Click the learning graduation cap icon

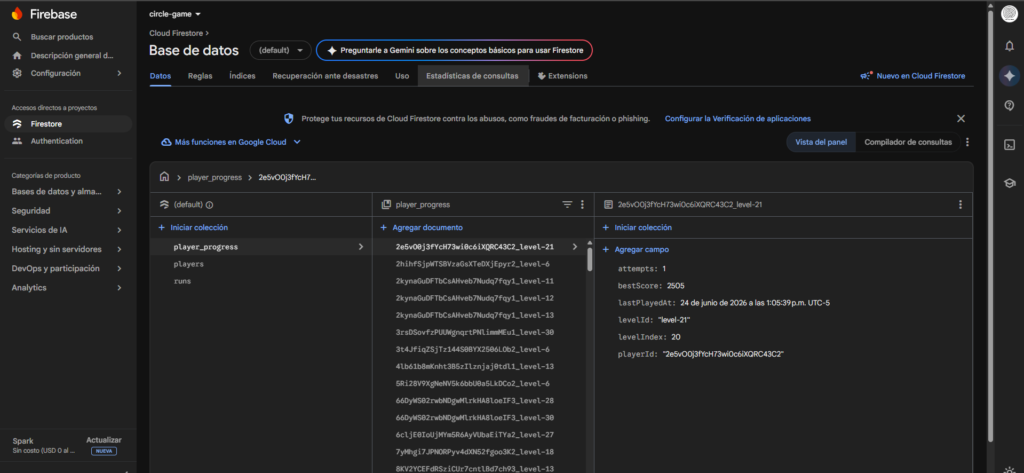click(x=1009, y=184)
